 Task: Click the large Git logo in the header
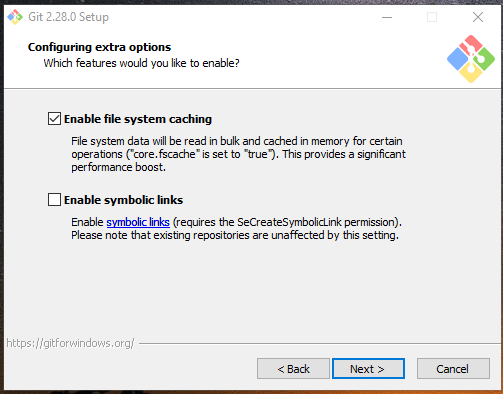[471, 59]
